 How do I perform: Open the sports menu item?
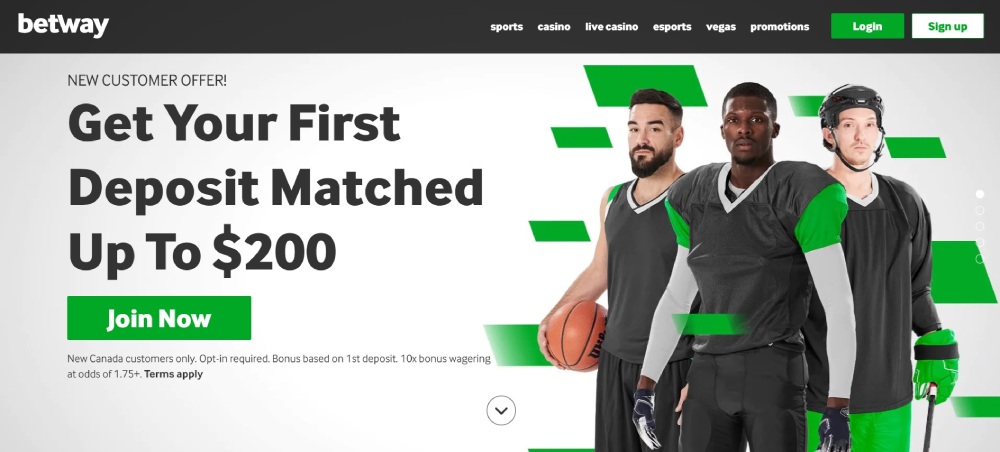pos(506,27)
